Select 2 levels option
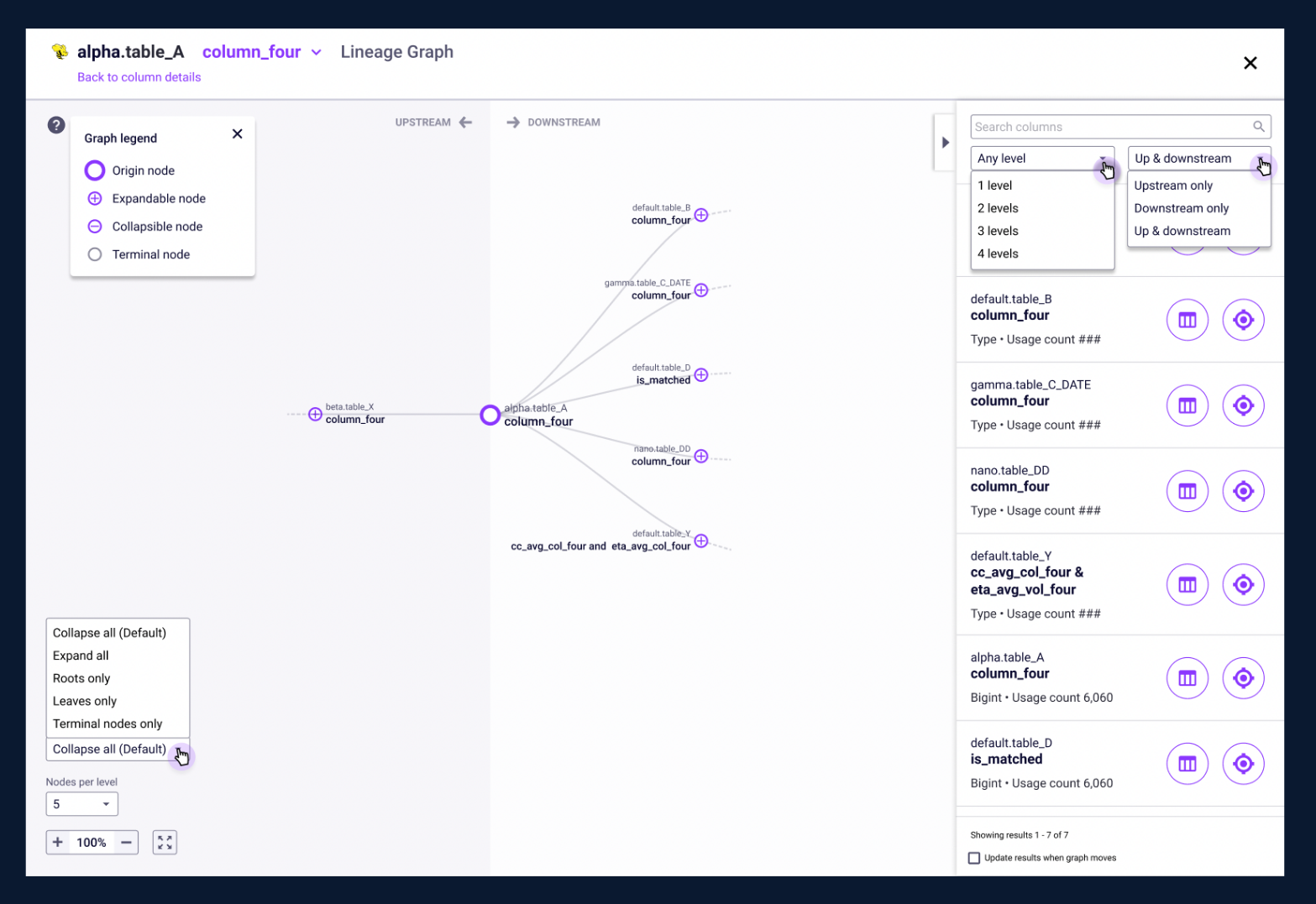The image size is (1316, 904). pos(1042,208)
